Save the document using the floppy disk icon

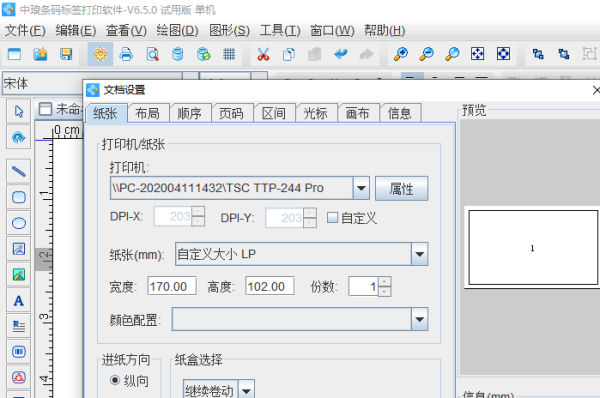(x=66, y=54)
